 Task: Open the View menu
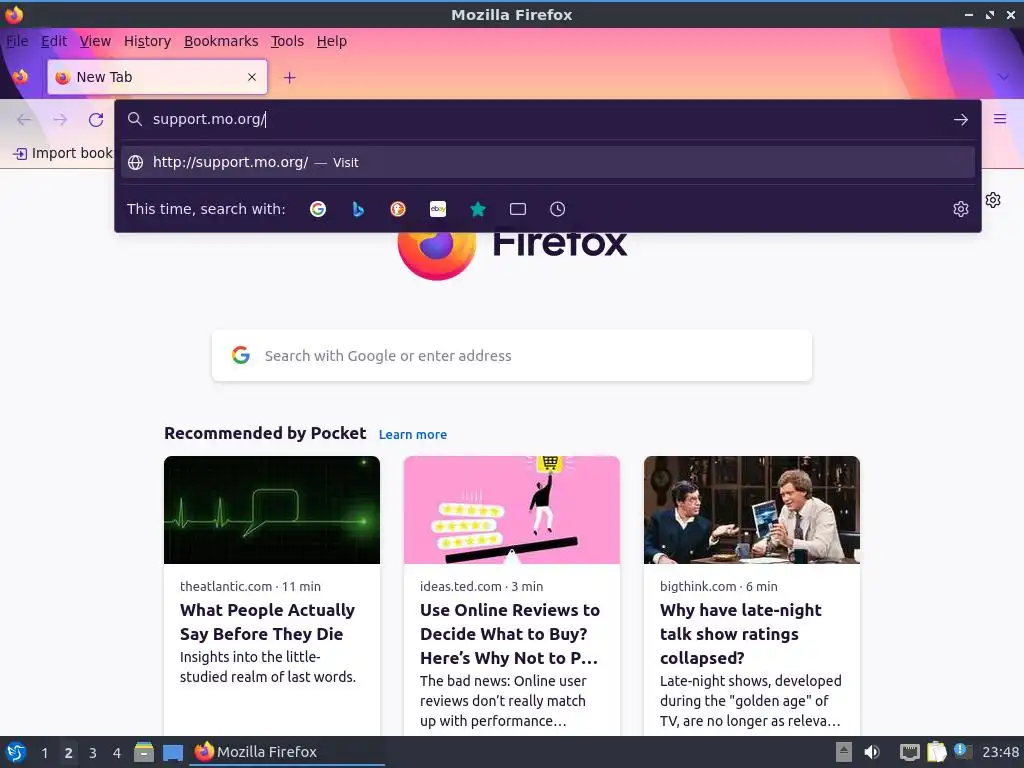(x=95, y=41)
